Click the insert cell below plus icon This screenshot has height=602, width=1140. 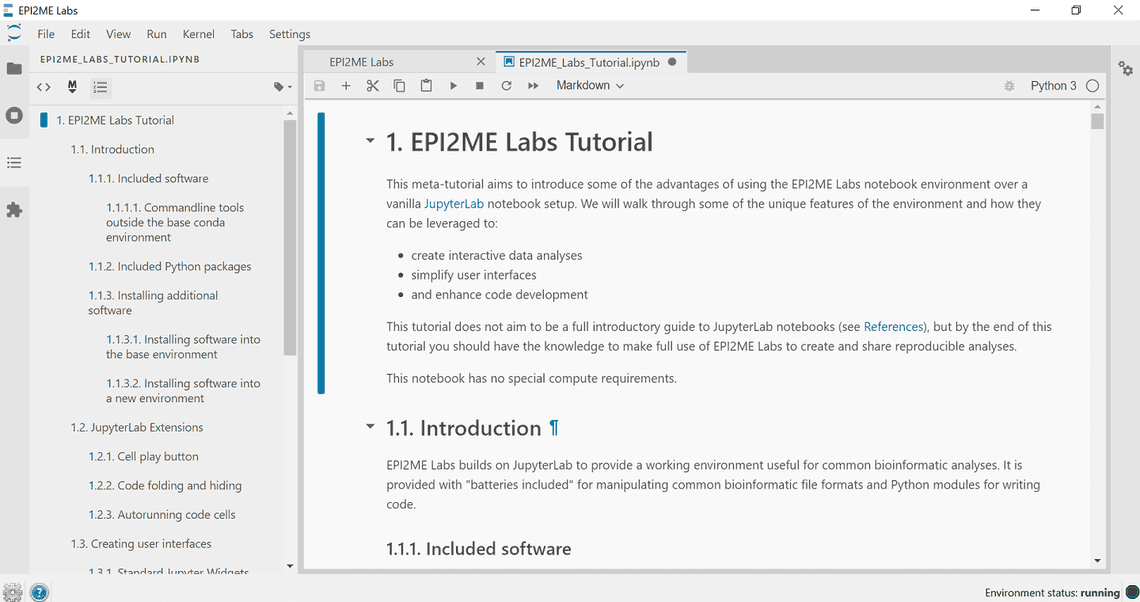click(x=346, y=86)
